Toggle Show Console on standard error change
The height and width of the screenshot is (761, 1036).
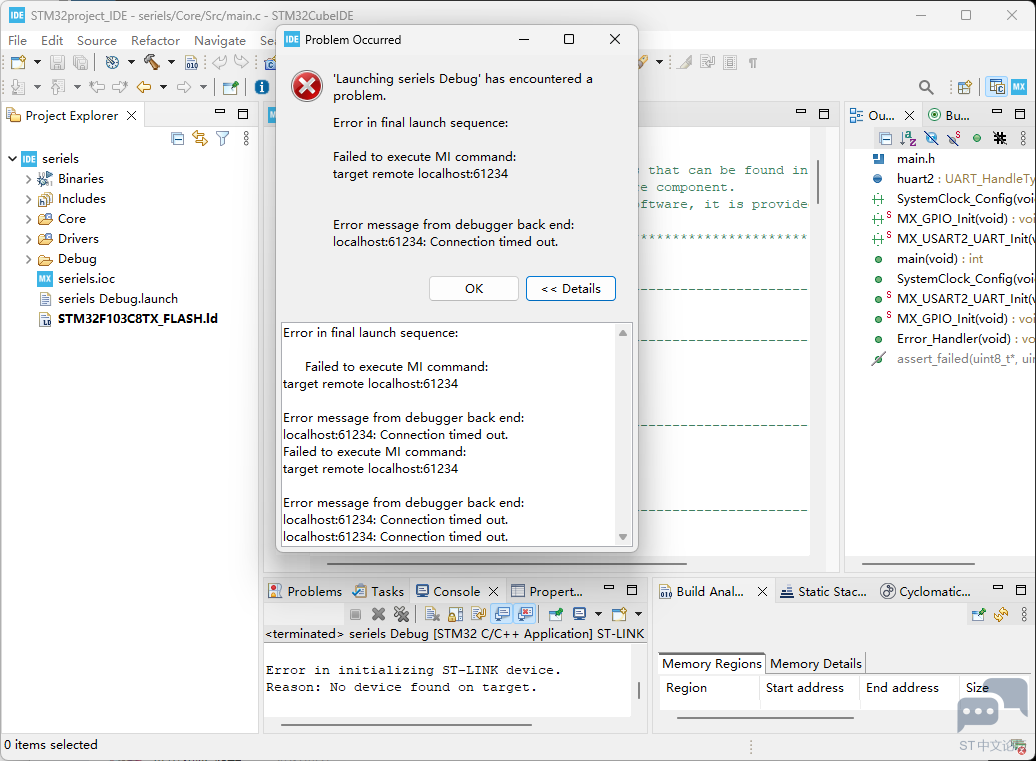click(525, 614)
